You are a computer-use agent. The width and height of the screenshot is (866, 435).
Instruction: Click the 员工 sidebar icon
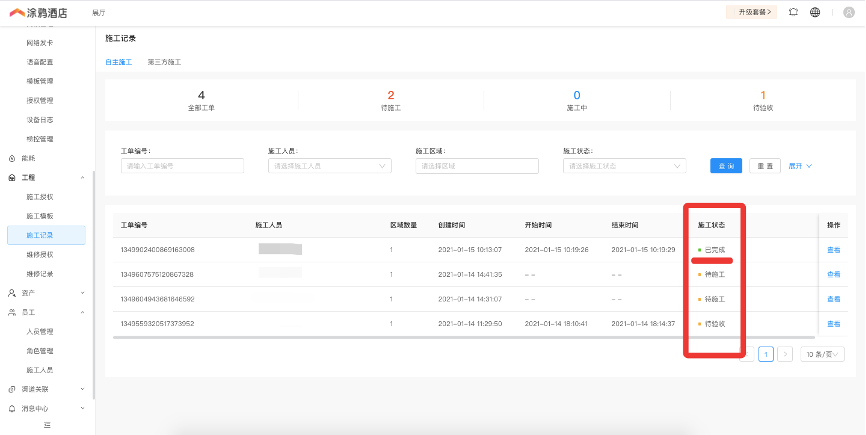point(12,312)
